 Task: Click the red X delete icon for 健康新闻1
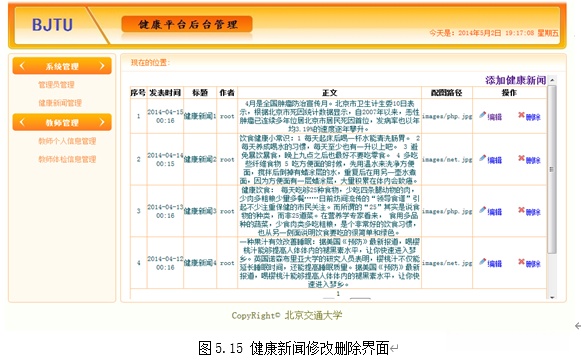click(521, 115)
